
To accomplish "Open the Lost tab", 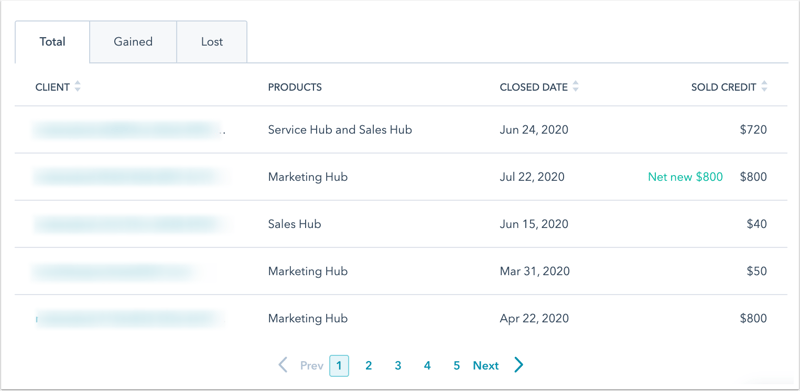I will pyautogui.click(x=212, y=42).
